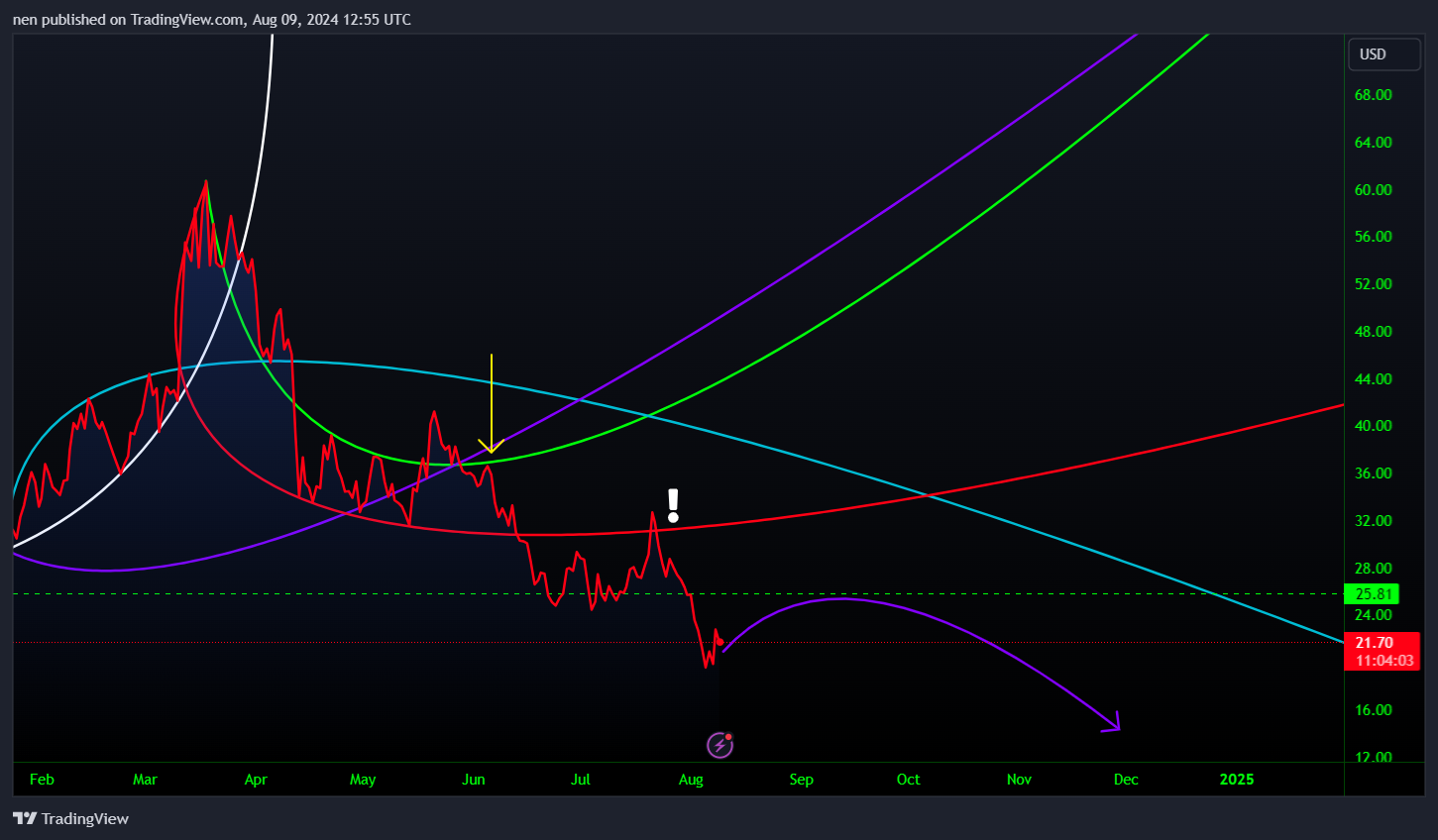Click the 16.00 price axis value

click(1373, 710)
